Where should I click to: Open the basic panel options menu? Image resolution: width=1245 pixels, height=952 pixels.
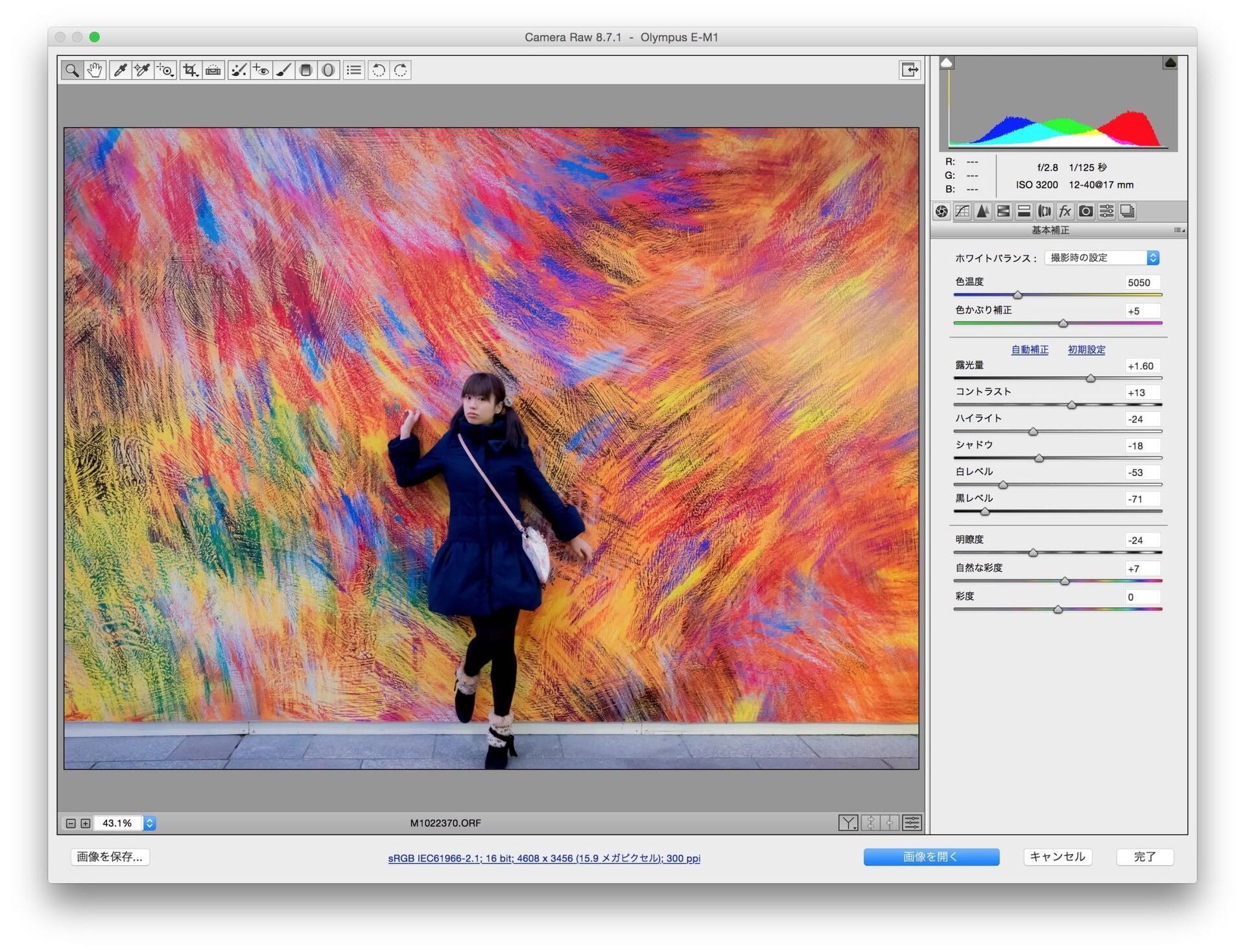[1180, 230]
